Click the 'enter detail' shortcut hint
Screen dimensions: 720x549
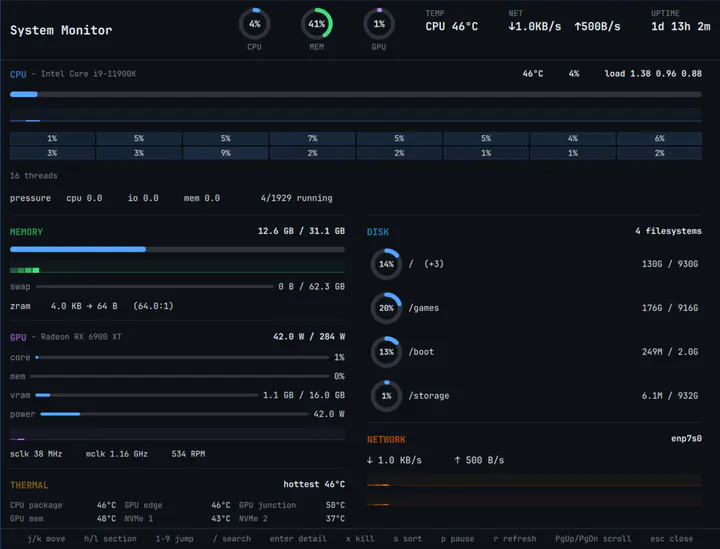pos(298,538)
